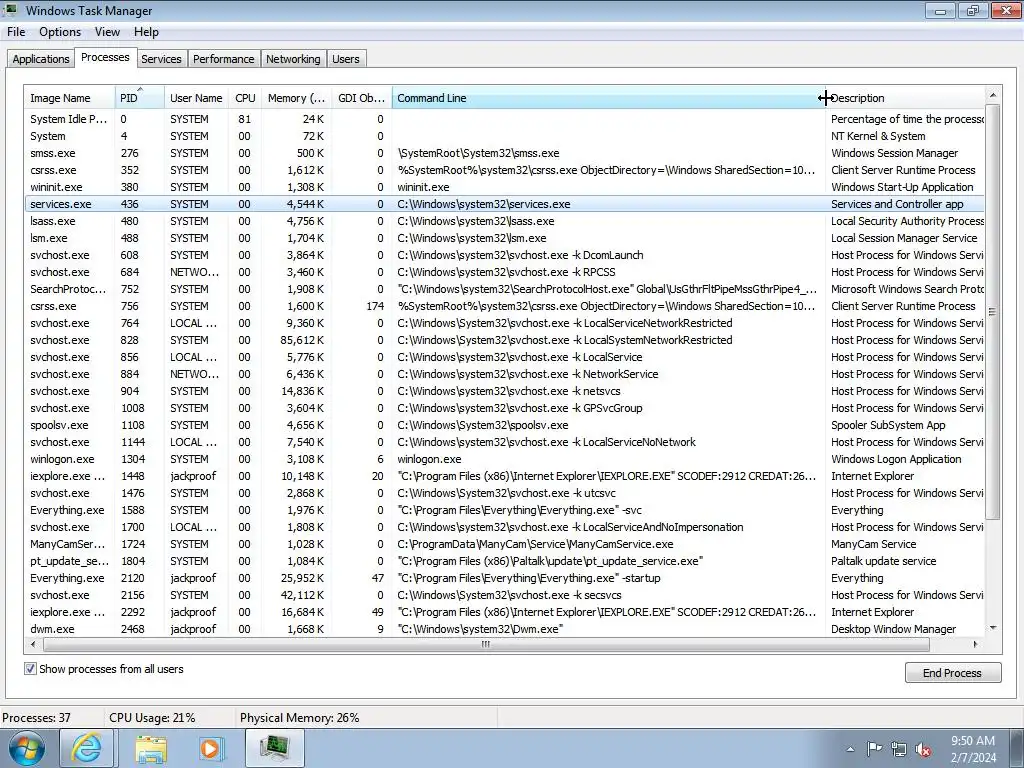Open taskbar clock showing 9:50 AM
The height and width of the screenshot is (768, 1024).
(x=973, y=749)
